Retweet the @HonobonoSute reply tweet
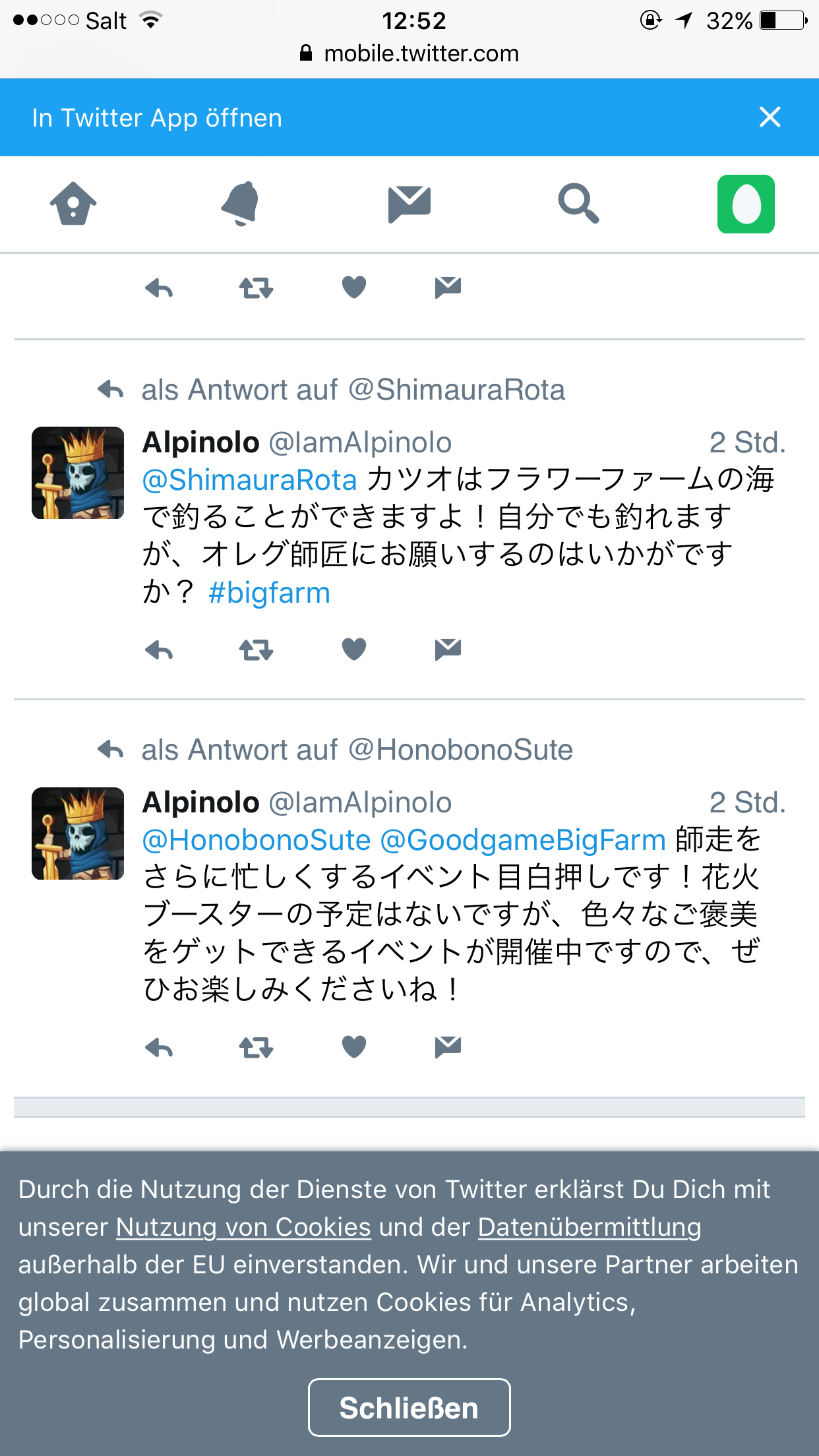The width and height of the screenshot is (819, 1456). (256, 1047)
